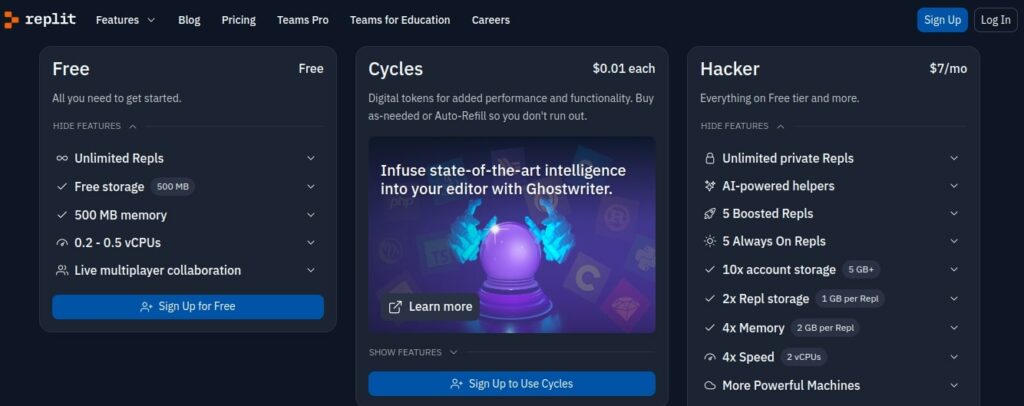
Task: Click the Replit logo icon
Action: tap(11, 19)
